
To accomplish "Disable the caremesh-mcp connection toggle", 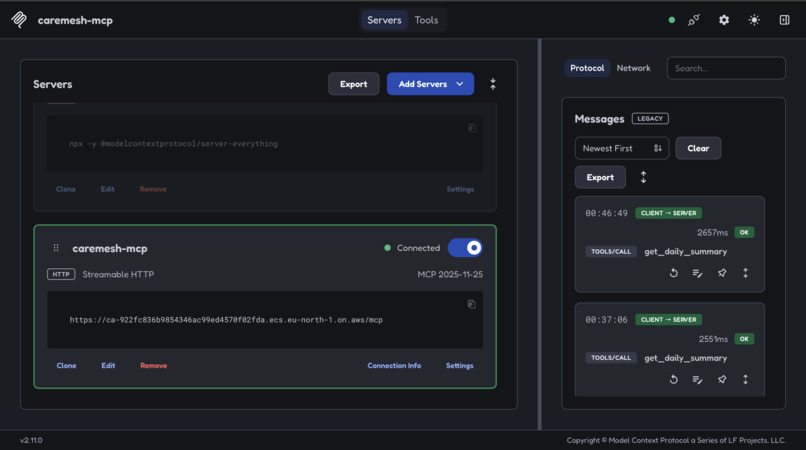I will coord(465,248).
